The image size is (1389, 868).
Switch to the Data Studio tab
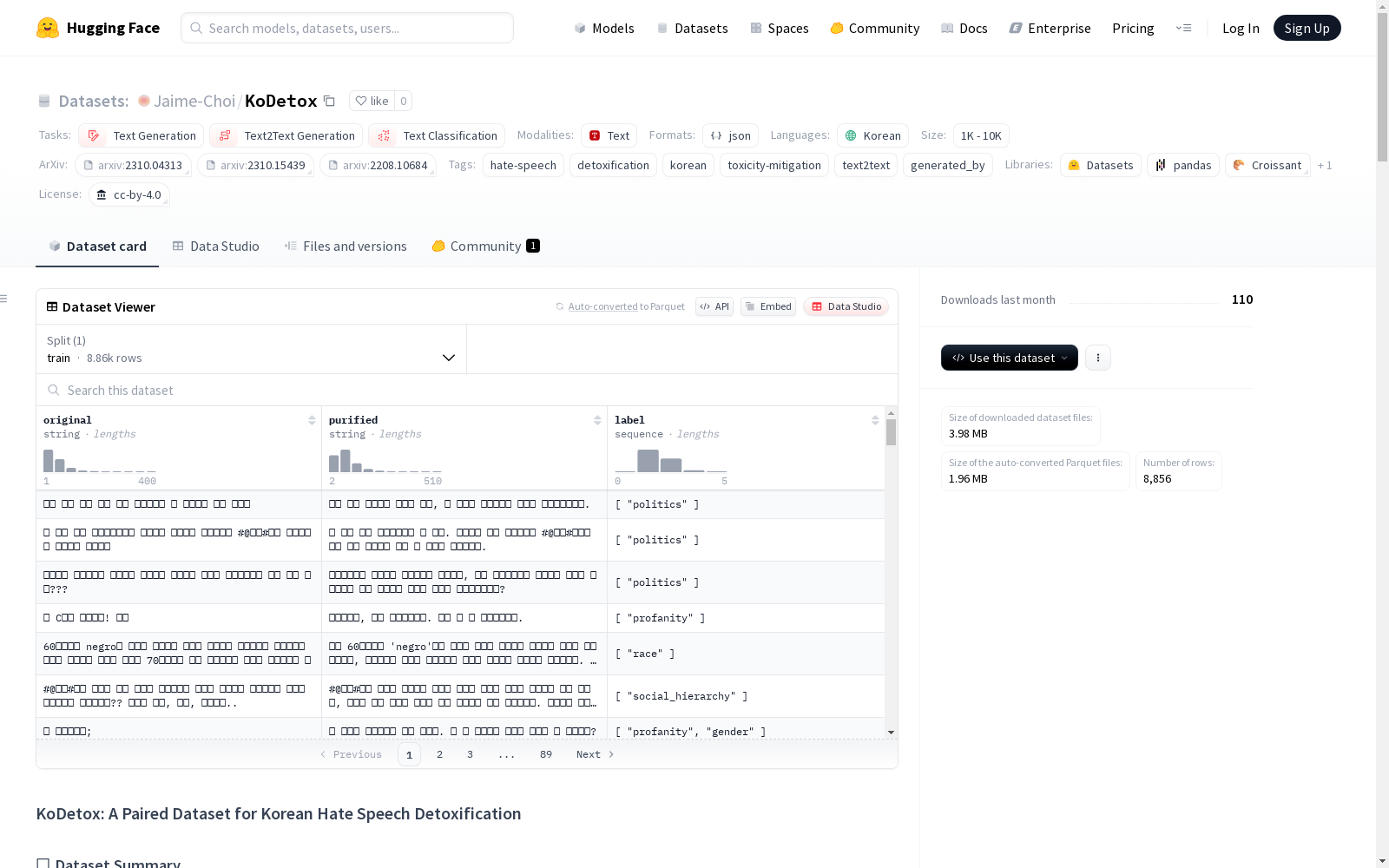pos(216,247)
